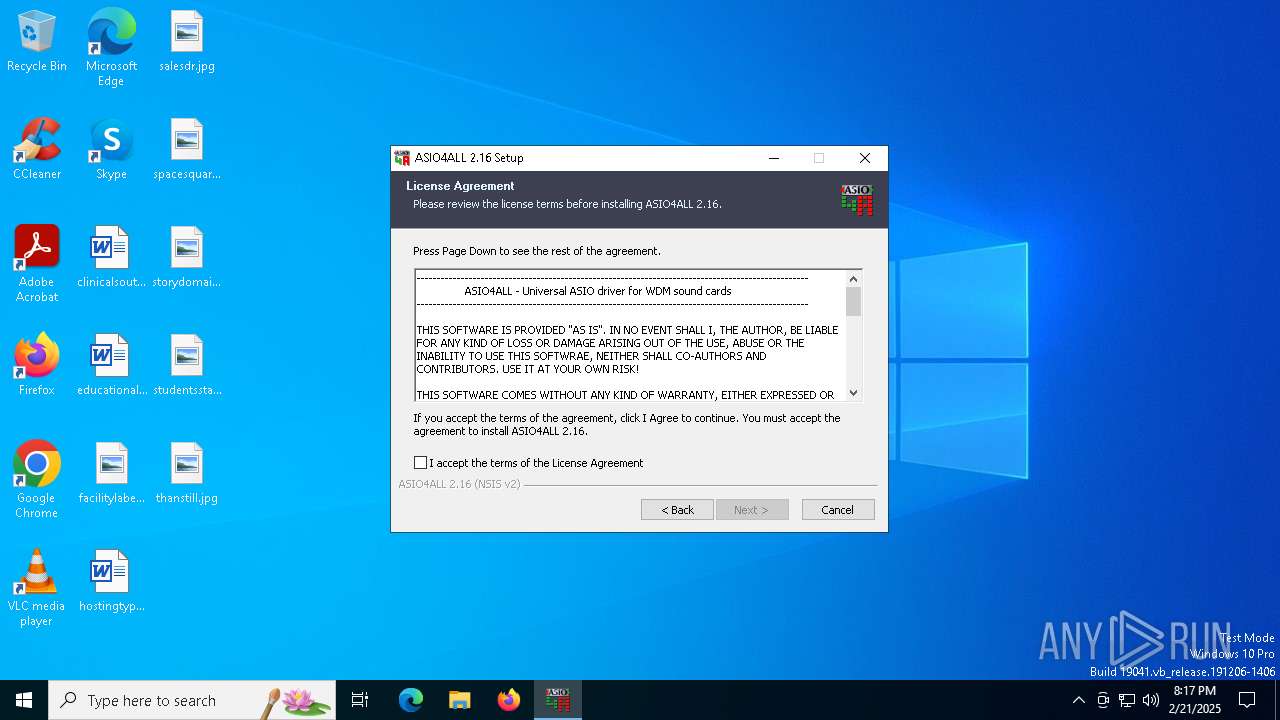Select the studentssta... image file
Image resolution: width=1280 pixels, height=720 pixels.
(x=187, y=364)
